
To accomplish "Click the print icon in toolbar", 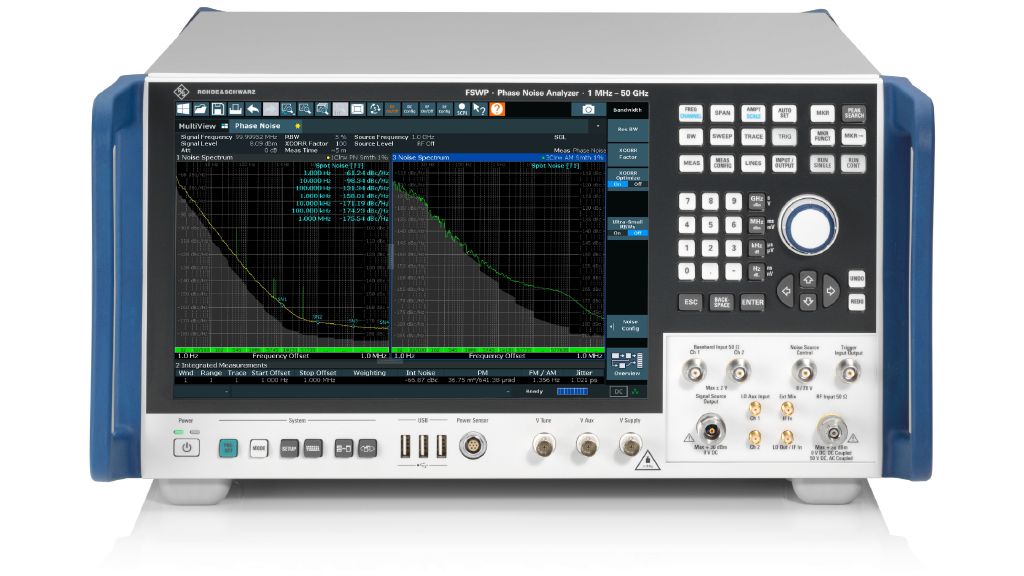I will 236,108.
